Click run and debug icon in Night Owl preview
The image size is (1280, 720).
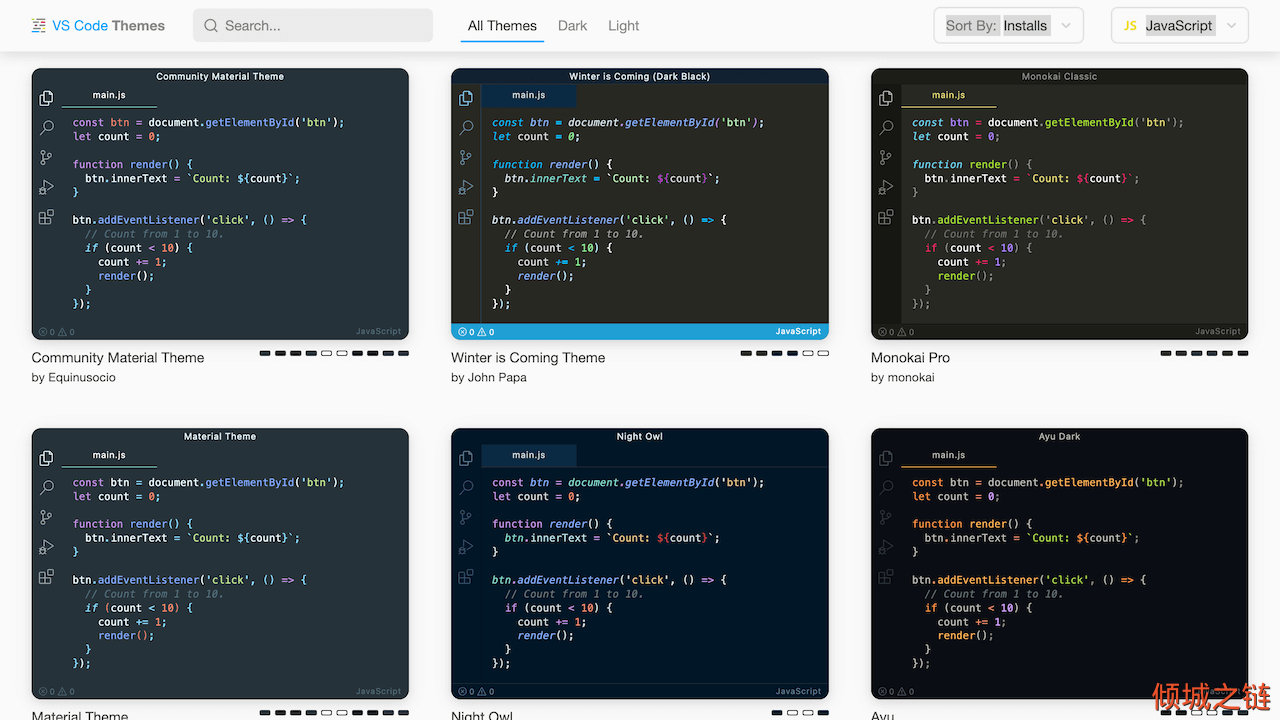466,547
